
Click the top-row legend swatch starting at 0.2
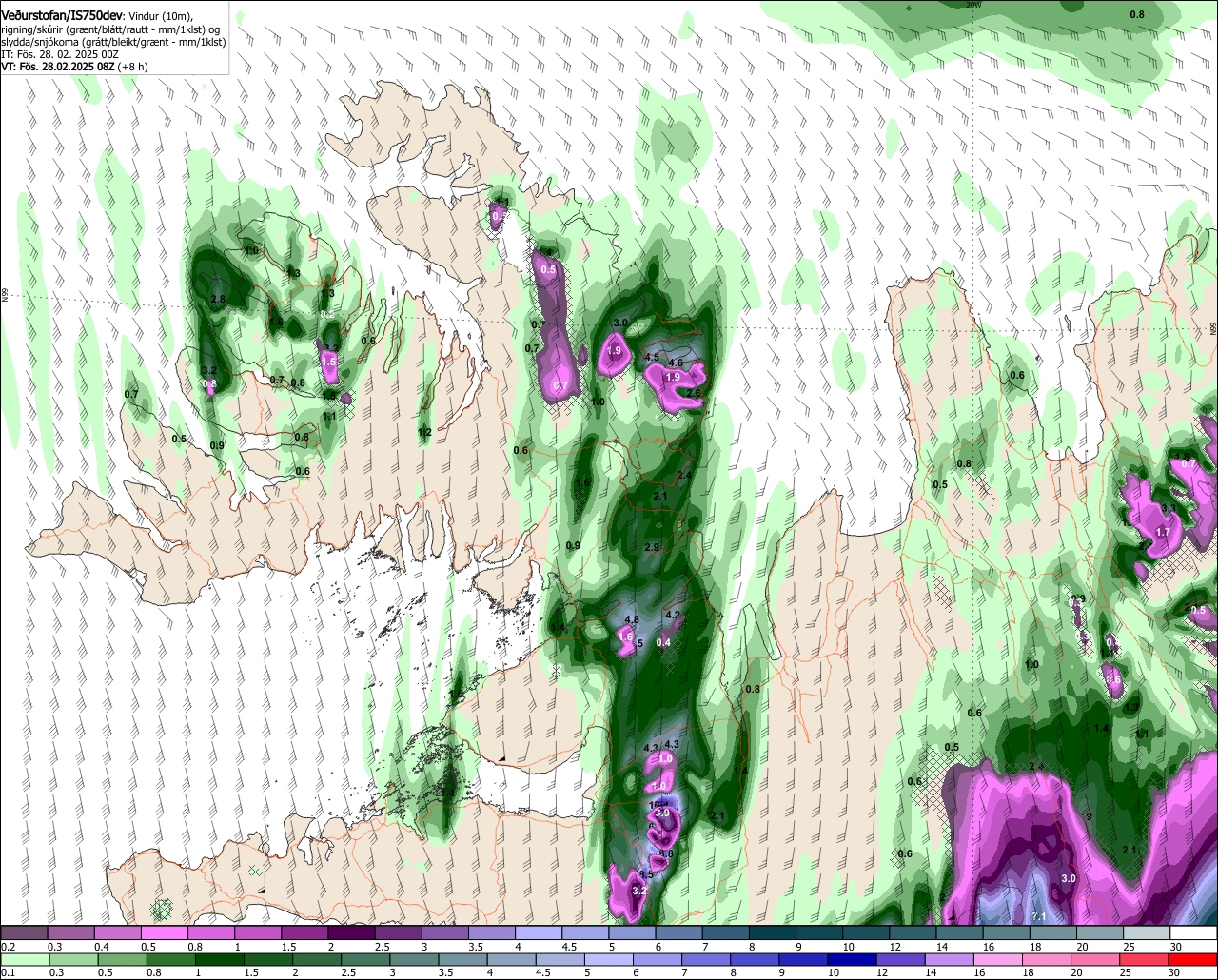(x=23, y=933)
